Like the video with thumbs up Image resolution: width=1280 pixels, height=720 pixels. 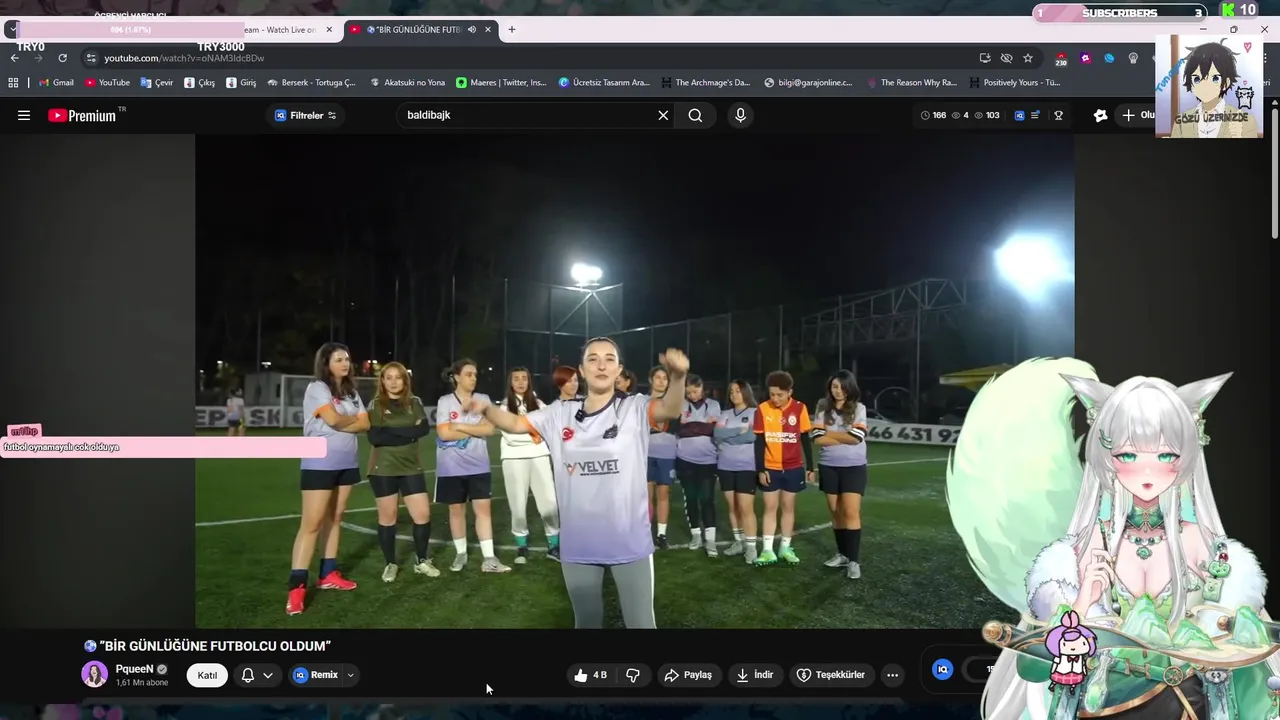pos(590,675)
